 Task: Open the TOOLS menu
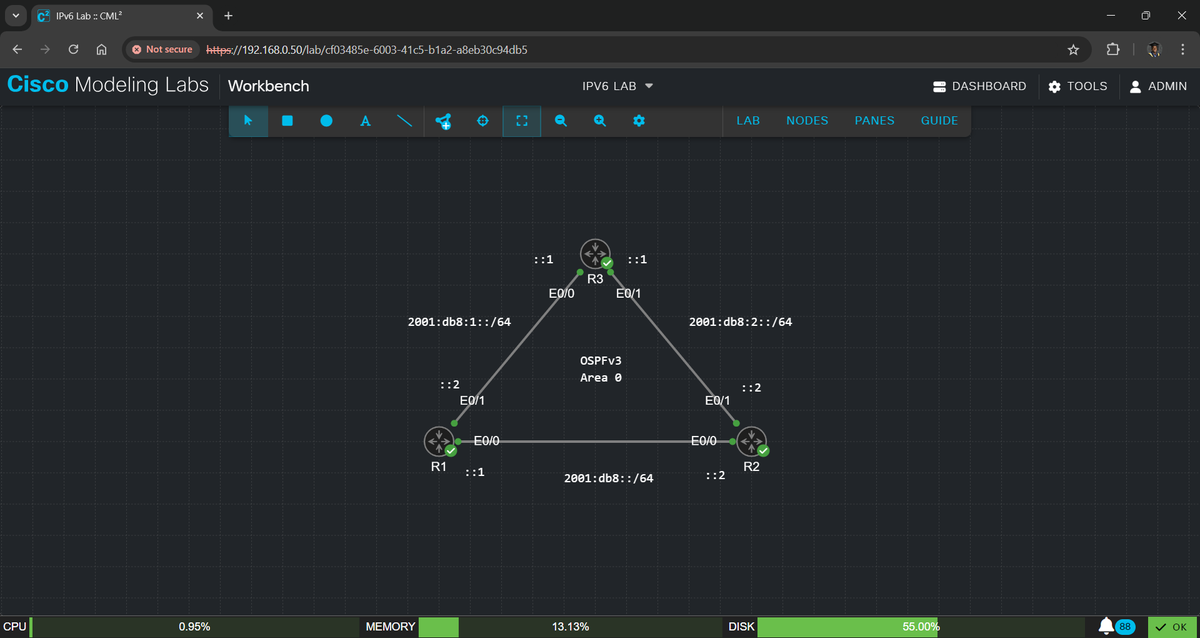[1077, 86]
